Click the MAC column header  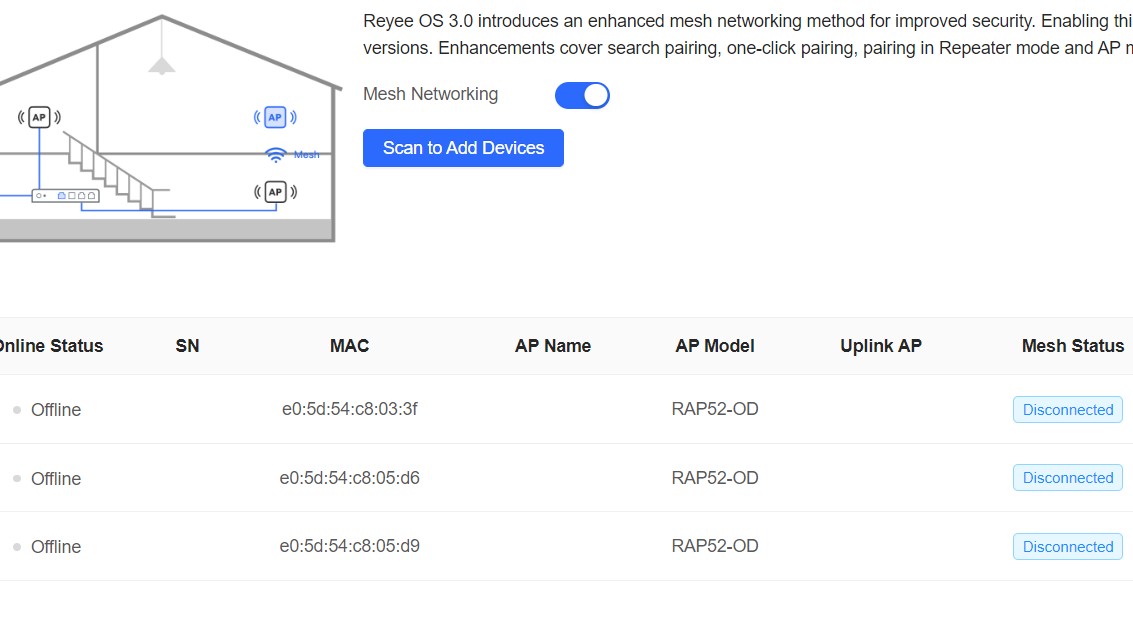(349, 346)
